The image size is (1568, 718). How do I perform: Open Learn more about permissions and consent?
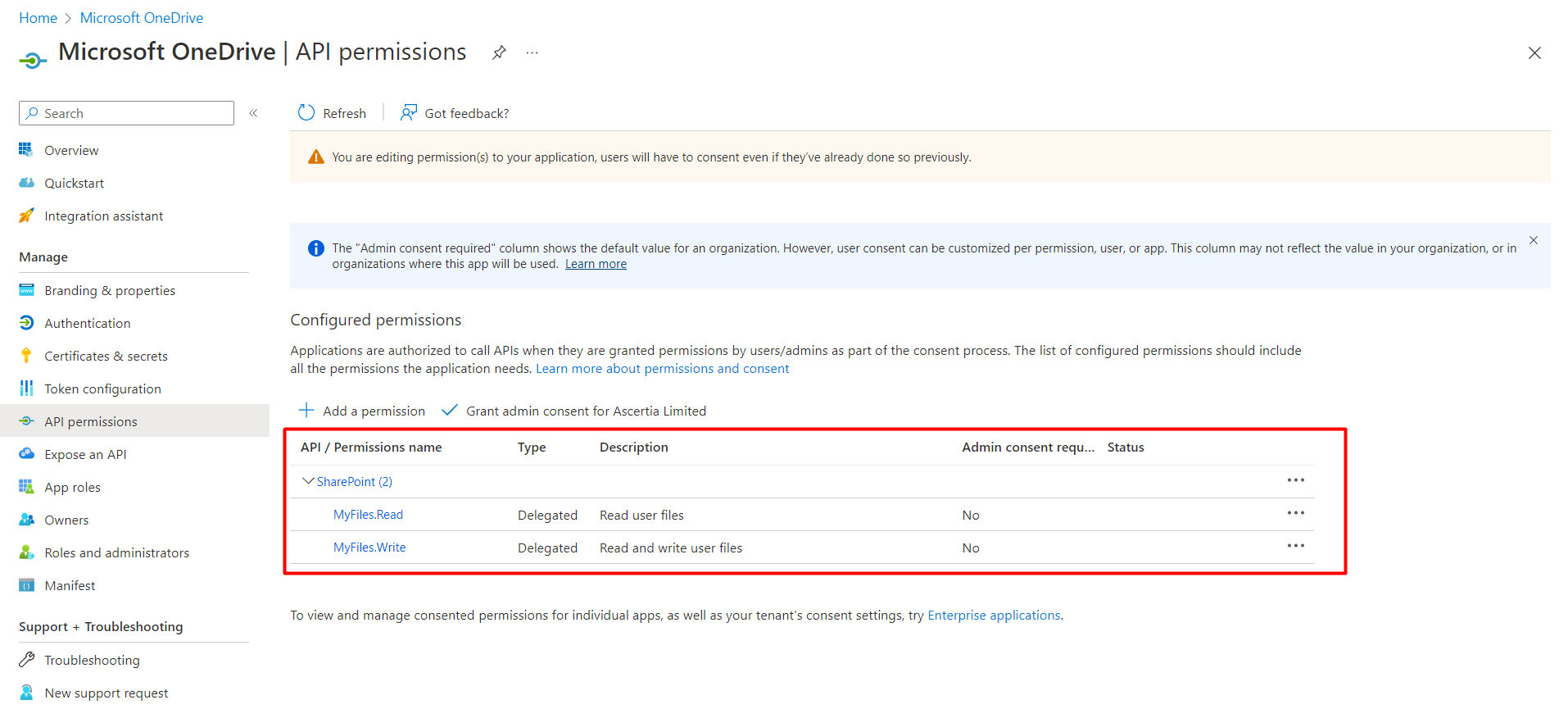coord(662,369)
